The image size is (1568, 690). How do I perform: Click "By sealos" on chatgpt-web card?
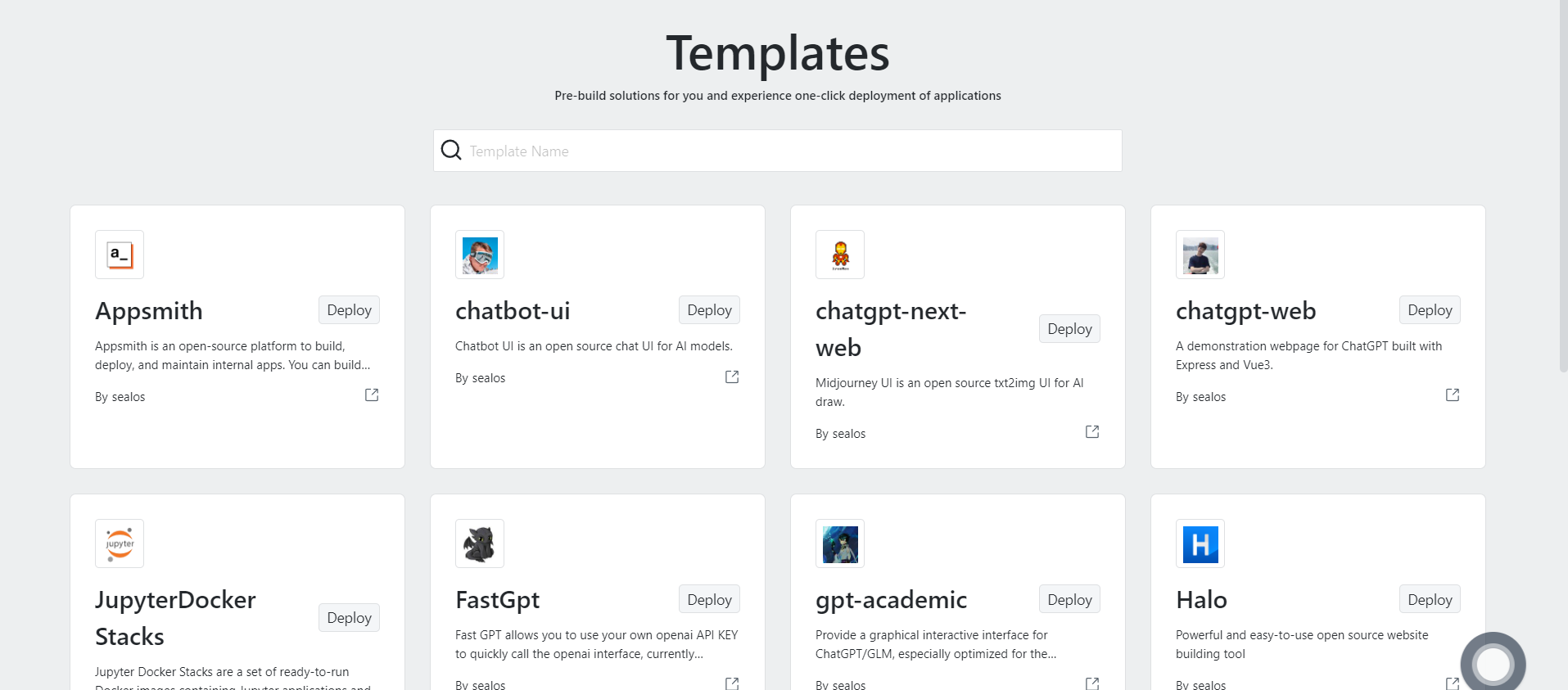click(x=1200, y=397)
